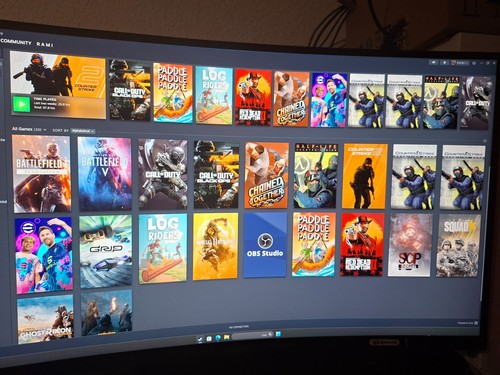
Task: Select the grey Call of Duty cover in grid
Action: click(163, 174)
